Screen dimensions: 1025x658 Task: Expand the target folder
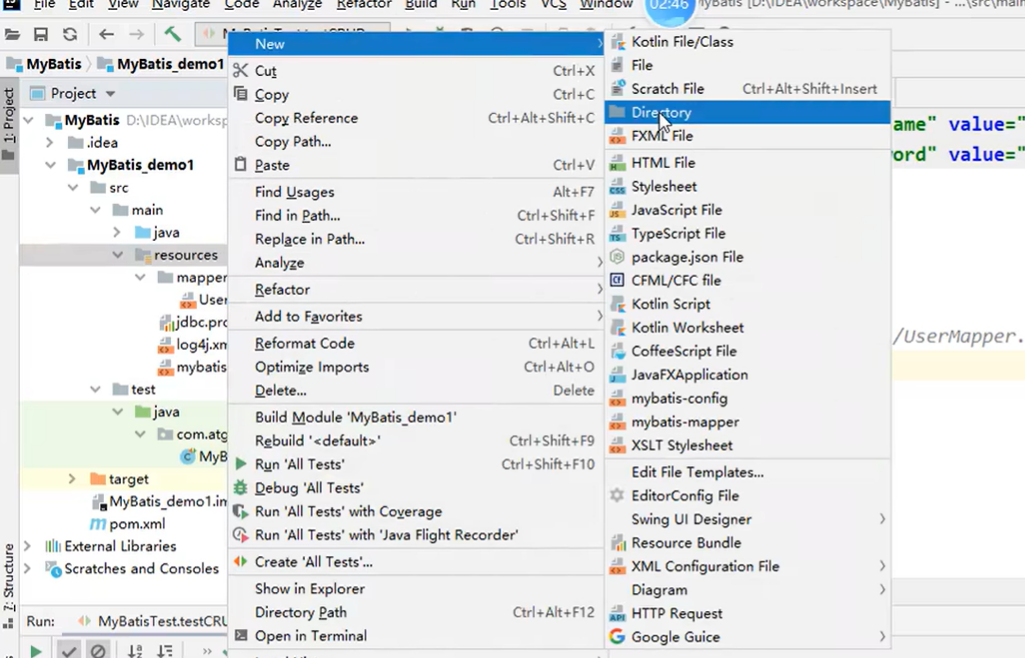coord(72,479)
